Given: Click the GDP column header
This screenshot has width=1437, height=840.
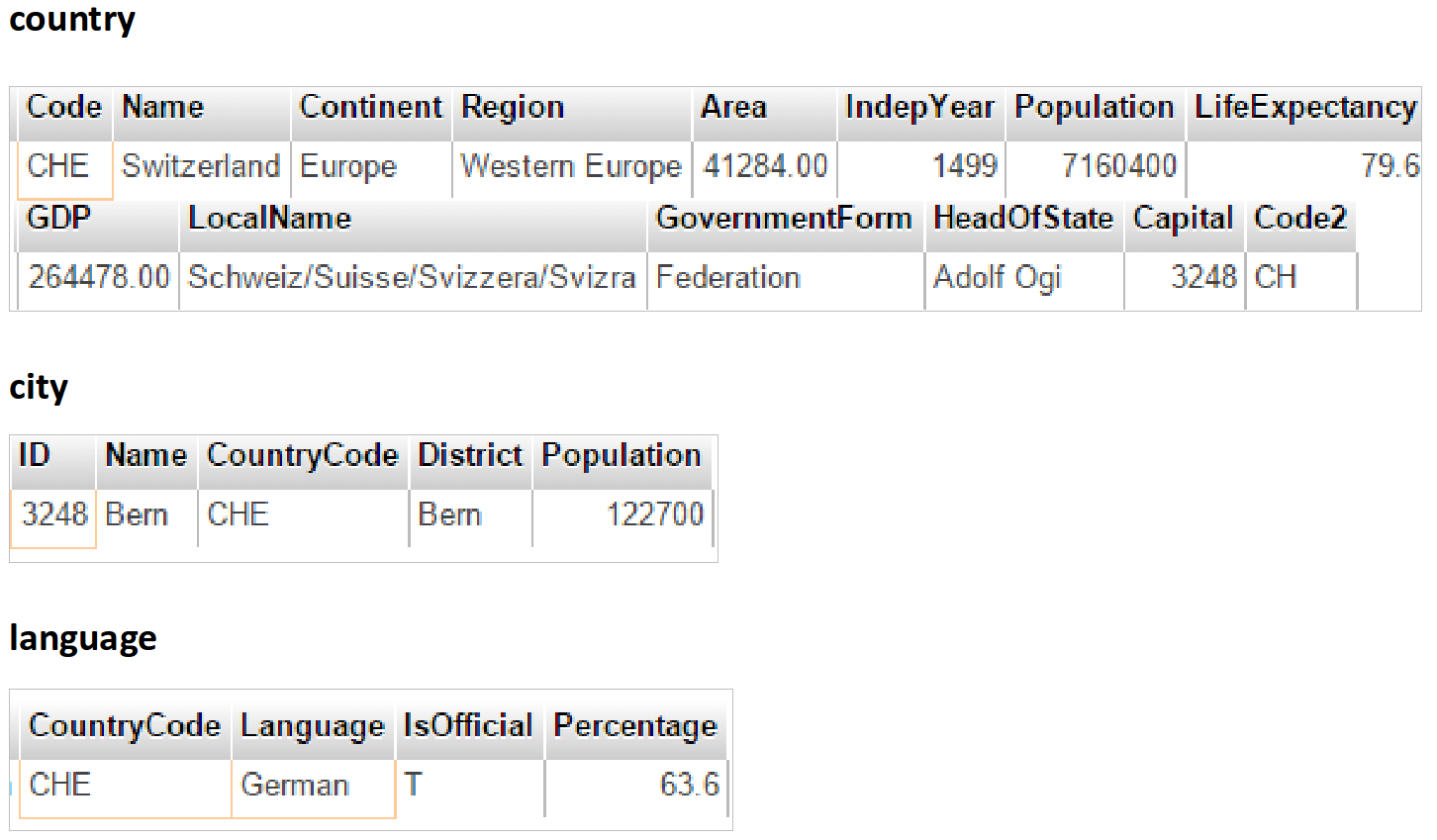Looking at the screenshot, I should click(59, 219).
